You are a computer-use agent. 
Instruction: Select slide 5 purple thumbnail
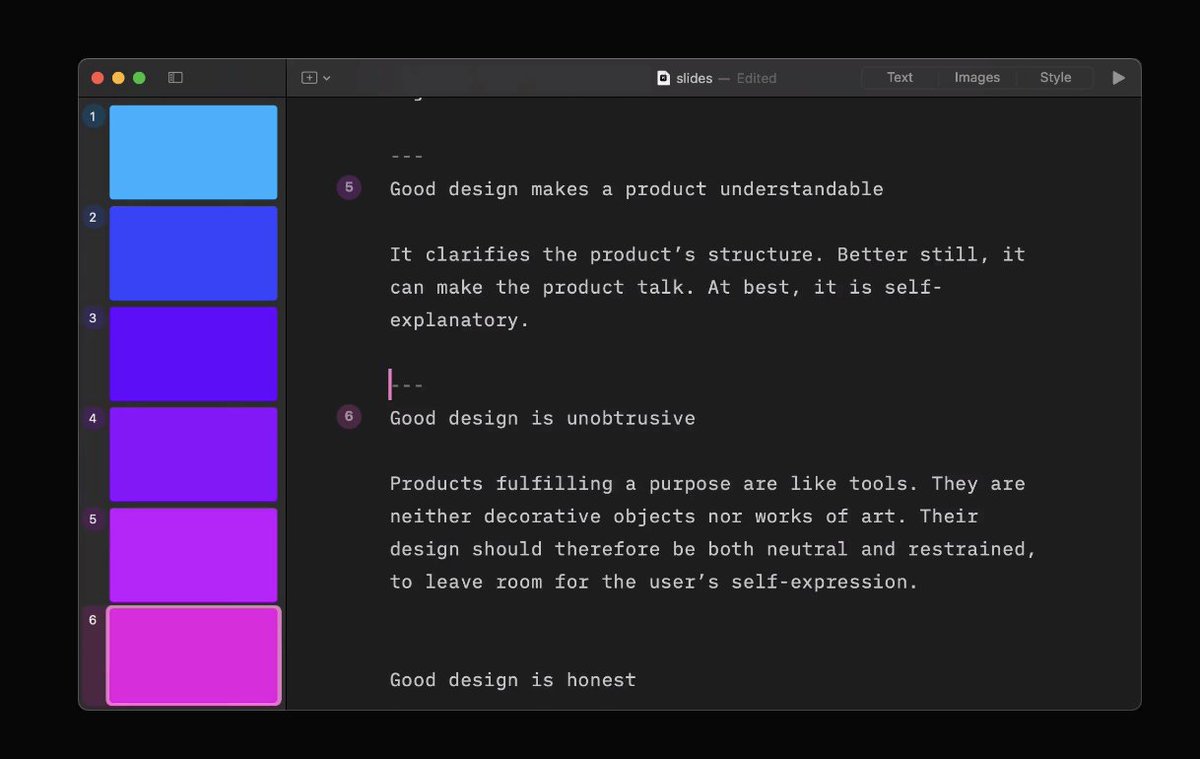click(193, 555)
